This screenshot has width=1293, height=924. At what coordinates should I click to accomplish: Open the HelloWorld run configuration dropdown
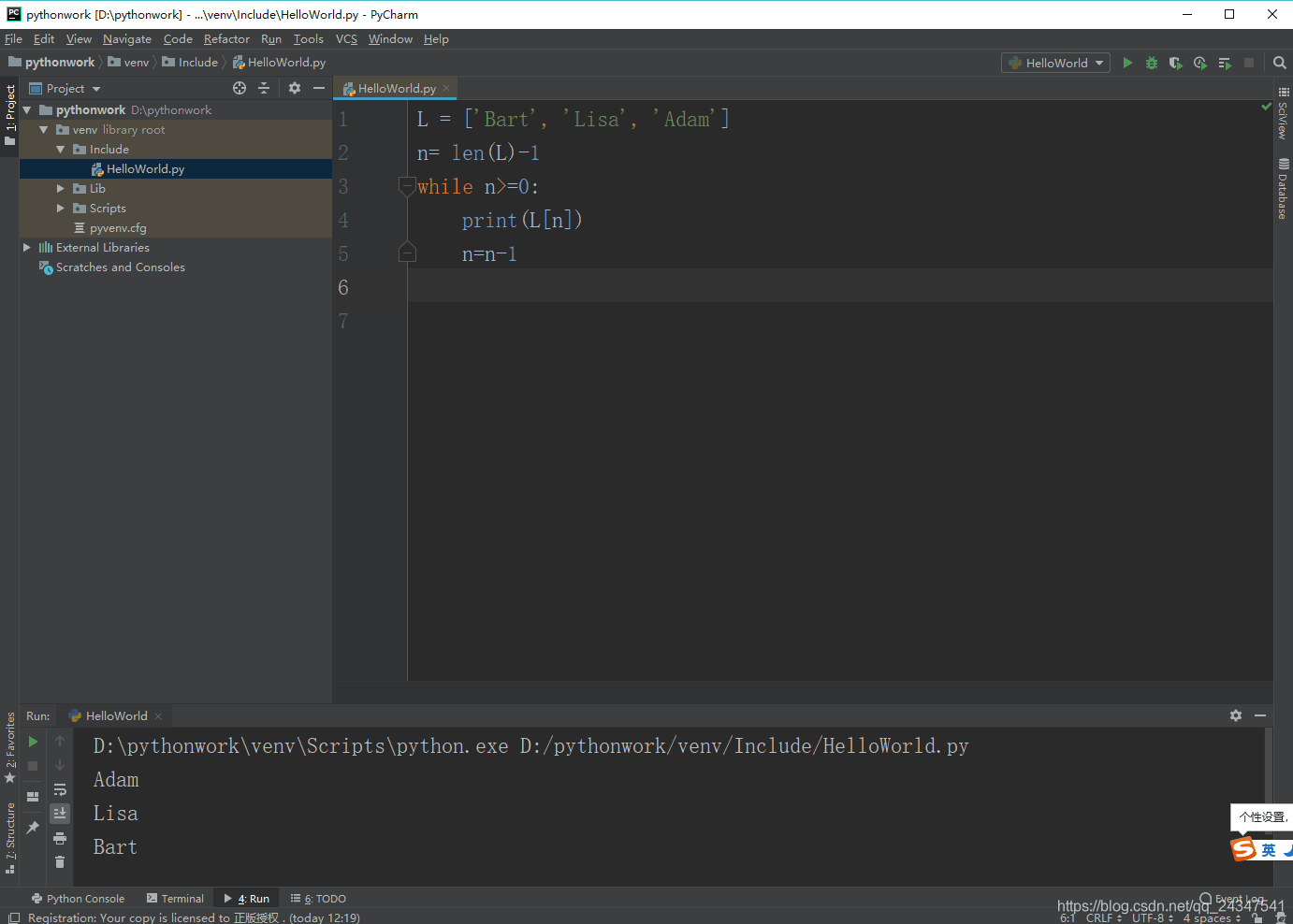click(1055, 63)
